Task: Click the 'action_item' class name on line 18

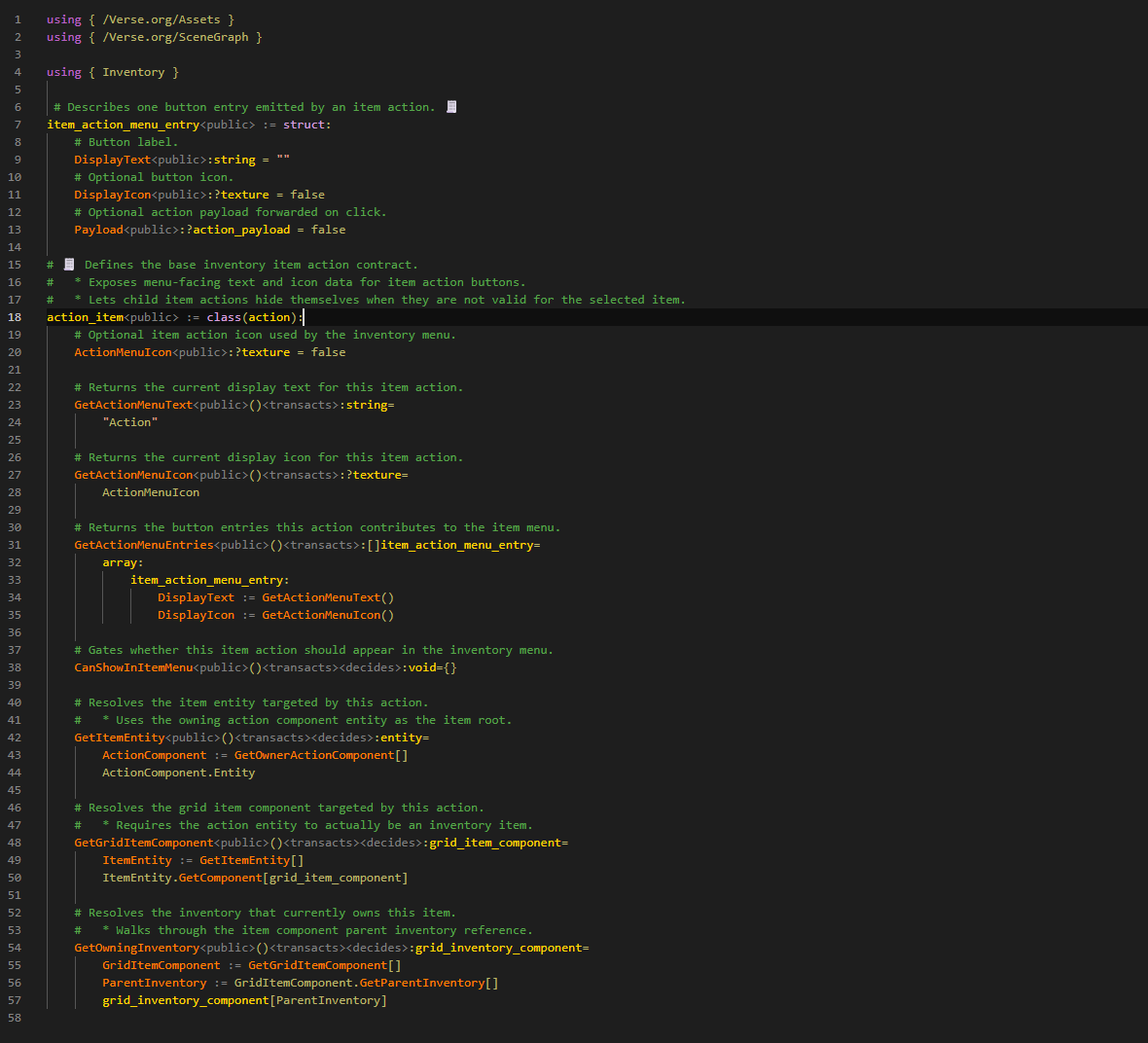Action: [85, 317]
